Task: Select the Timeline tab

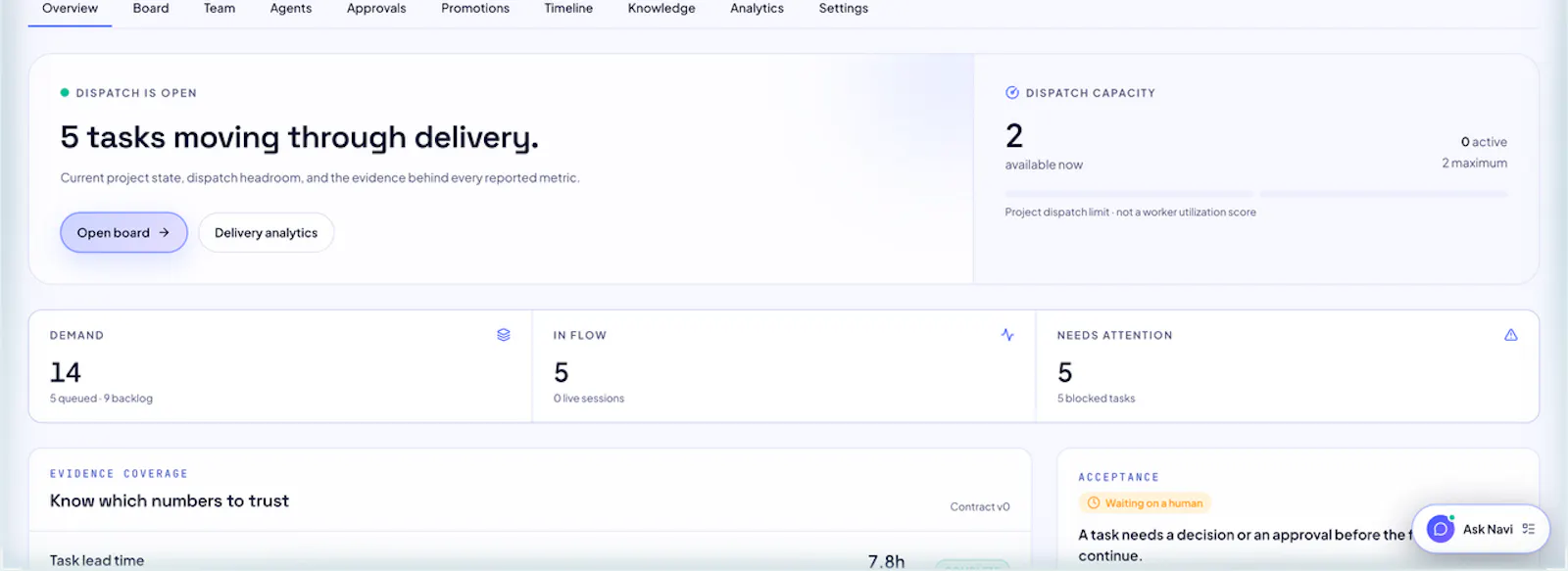Action: 568,9
